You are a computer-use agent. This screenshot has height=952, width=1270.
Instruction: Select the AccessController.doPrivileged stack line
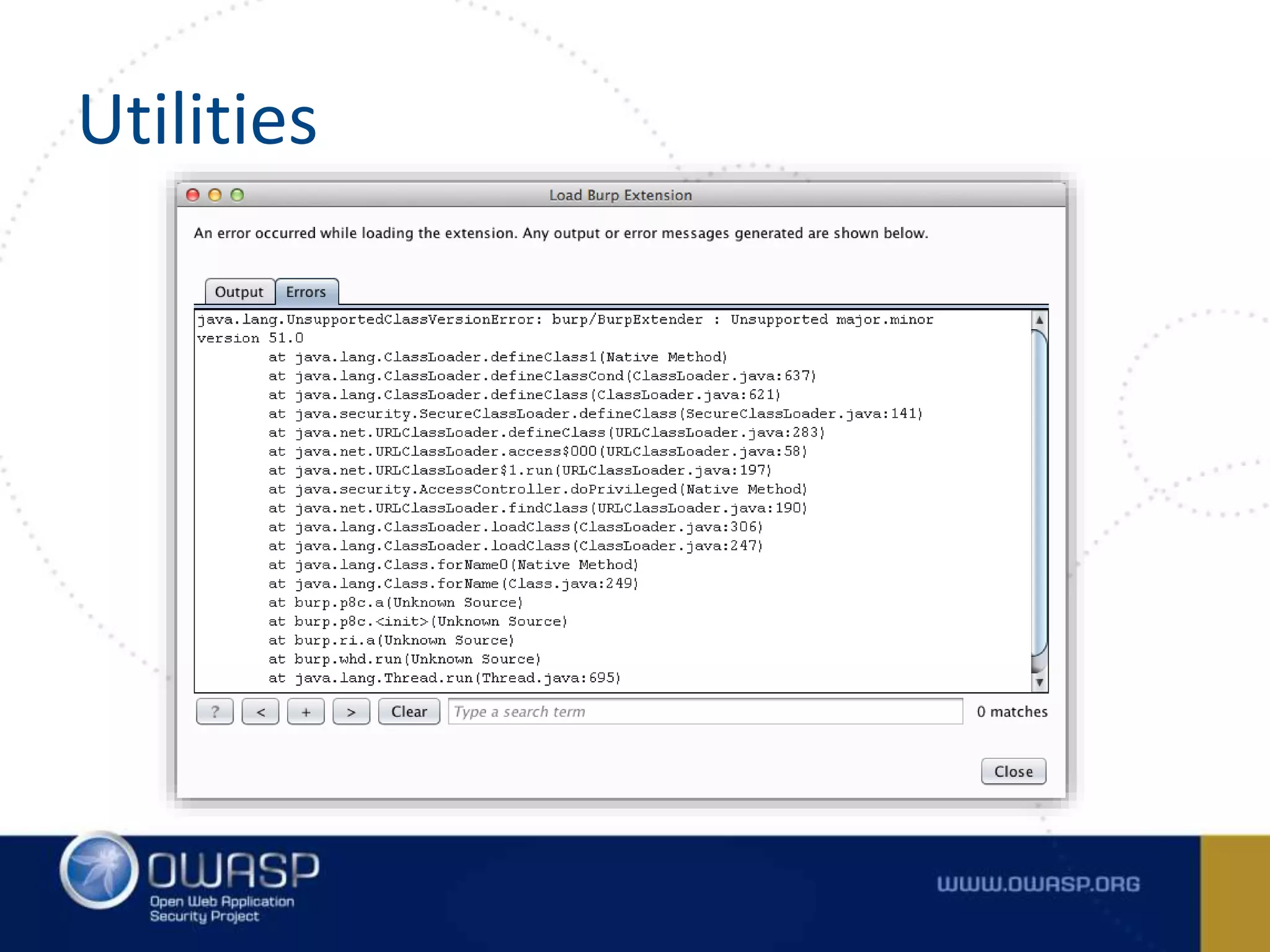pyautogui.click(x=538, y=490)
